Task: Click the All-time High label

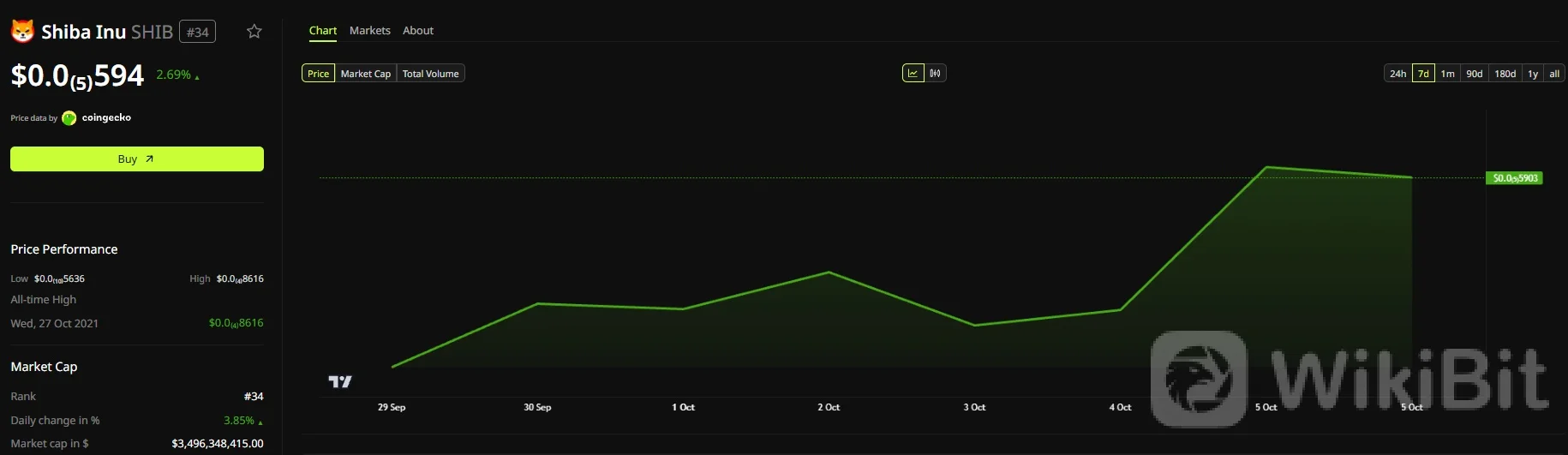Action: [x=43, y=300]
